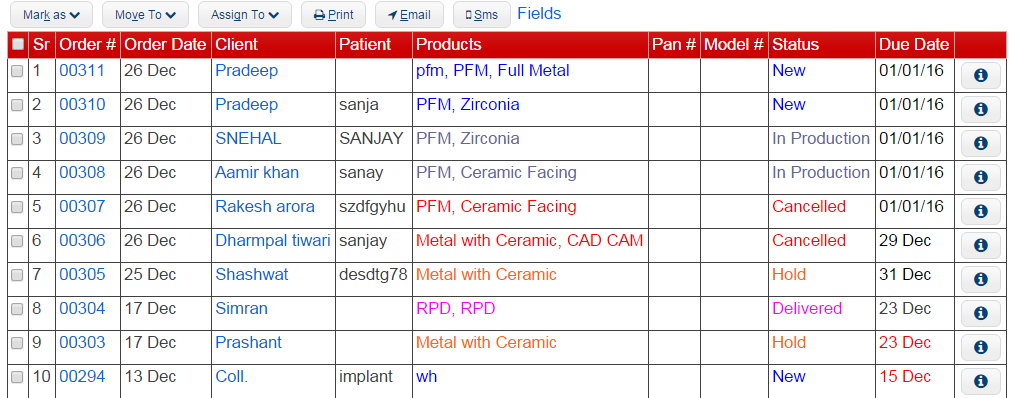Expand the Assign To dropdown
The image size is (1009, 398).
point(245,15)
